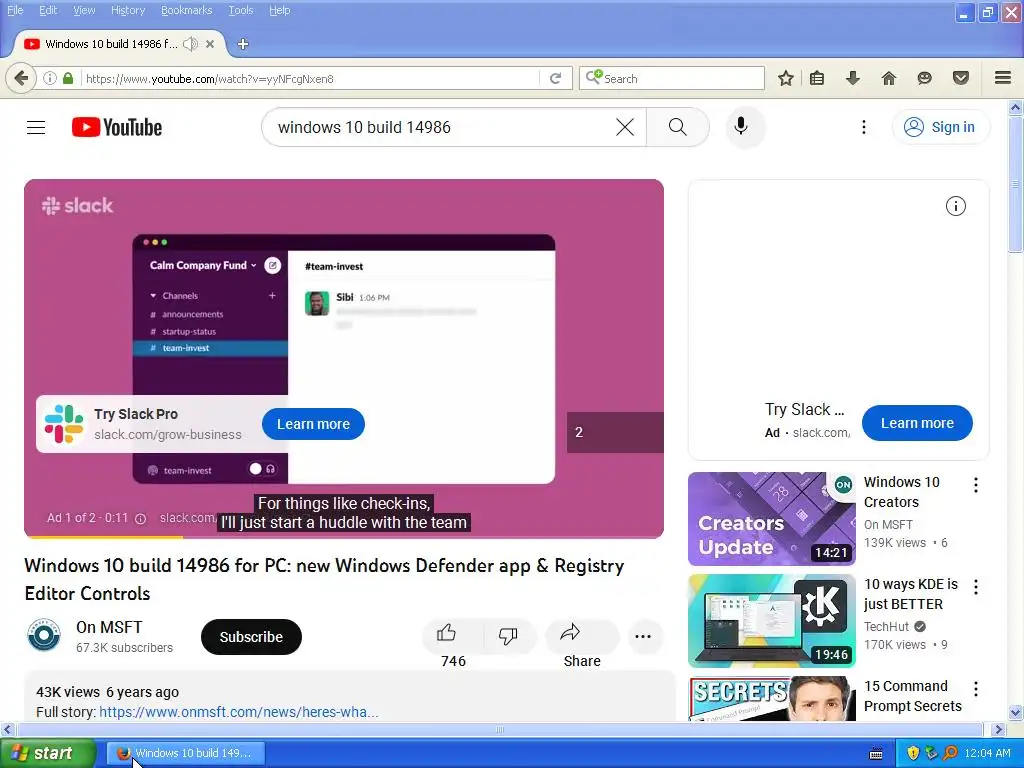This screenshot has height=768, width=1024.
Task: Open more actions ellipsis under video
Action: point(643,637)
